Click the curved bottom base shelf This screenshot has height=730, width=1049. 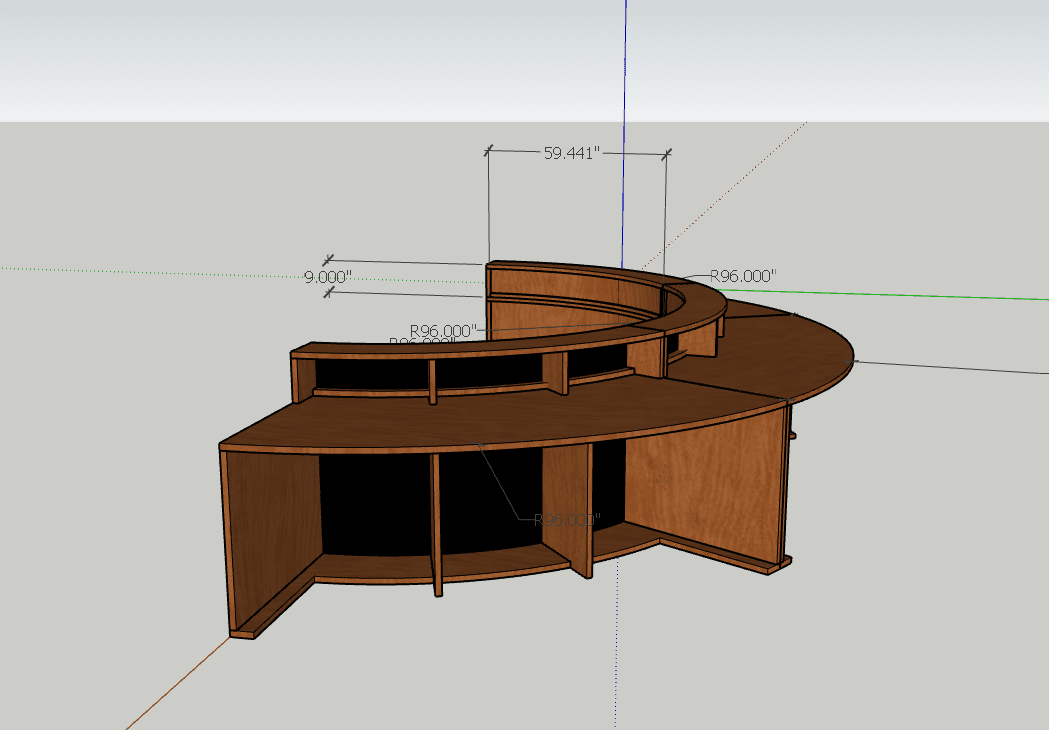click(x=500, y=566)
